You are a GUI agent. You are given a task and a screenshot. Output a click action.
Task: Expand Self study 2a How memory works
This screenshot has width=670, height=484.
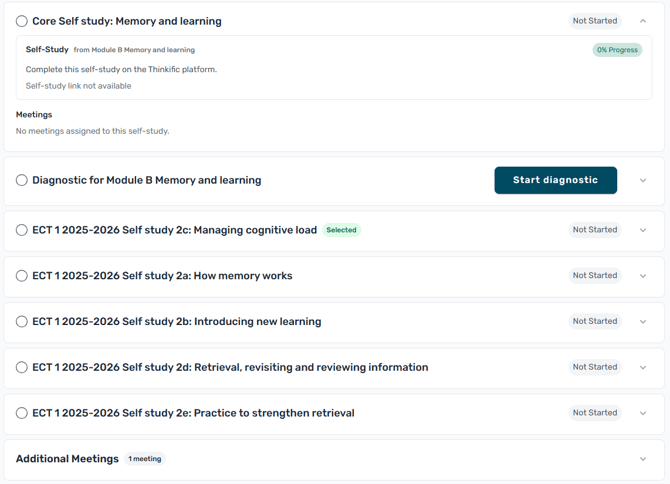coord(643,276)
